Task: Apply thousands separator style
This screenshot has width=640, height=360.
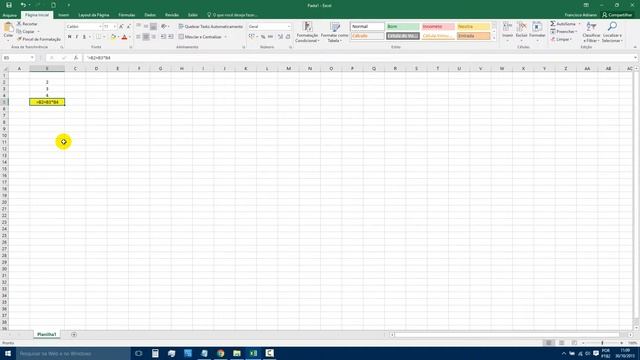Action: (270, 37)
